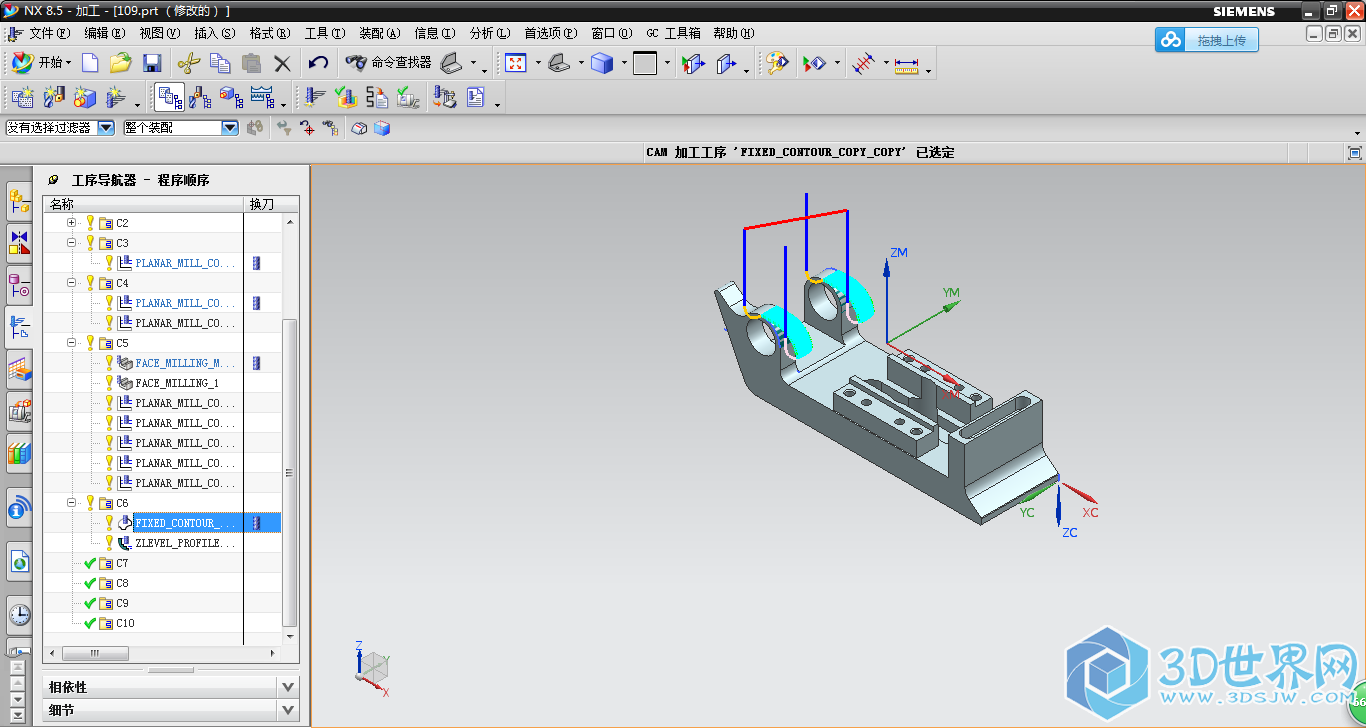
Task: Delete using the X icon in toolbar
Action: [282, 63]
